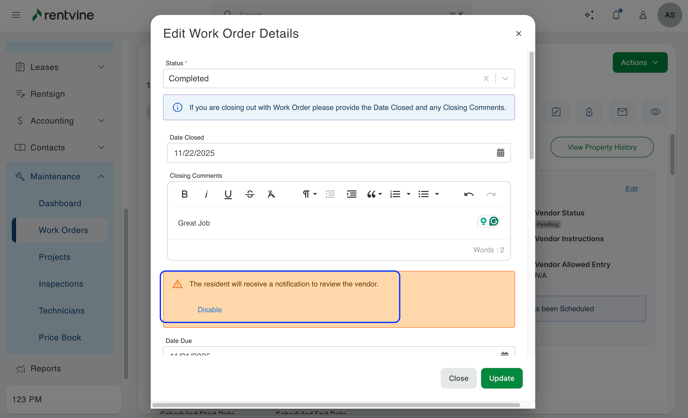Image resolution: width=688 pixels, height=418 pixels.
Task: Undo the last edit in comments
Action: pyautogui.click(x=468, y=194)
